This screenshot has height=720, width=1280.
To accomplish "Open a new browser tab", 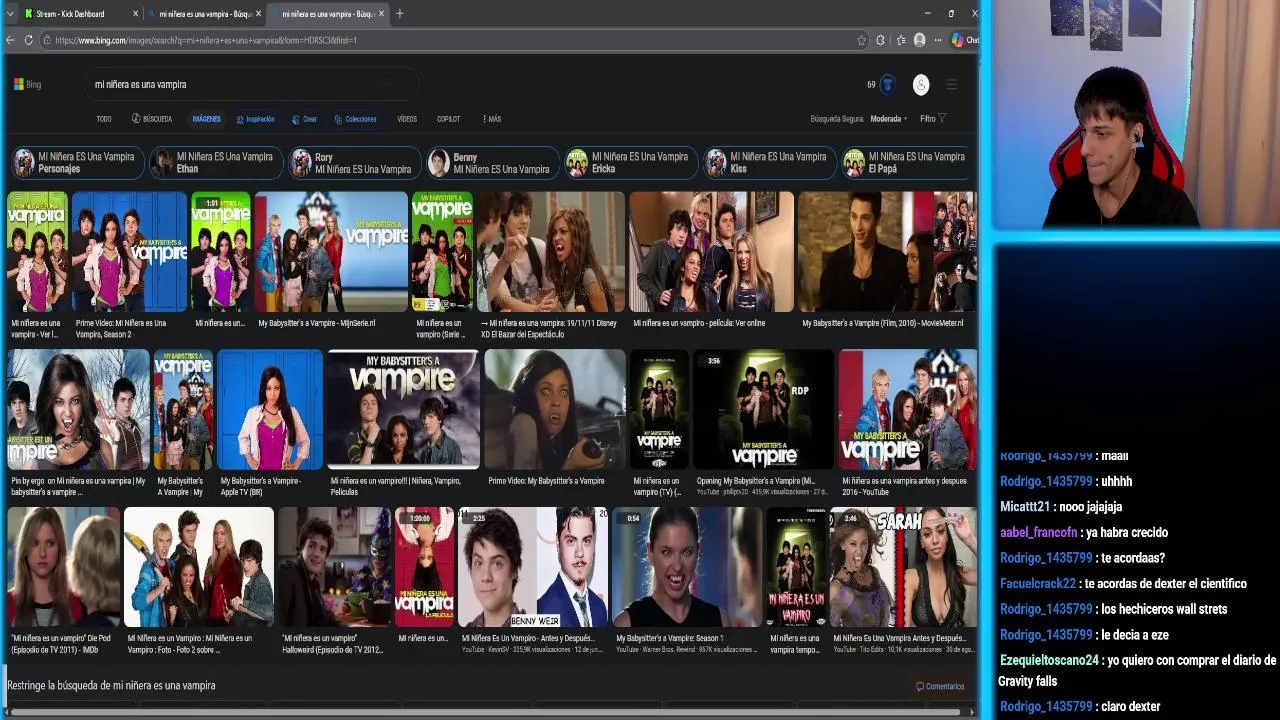I will tap(399, 14).
